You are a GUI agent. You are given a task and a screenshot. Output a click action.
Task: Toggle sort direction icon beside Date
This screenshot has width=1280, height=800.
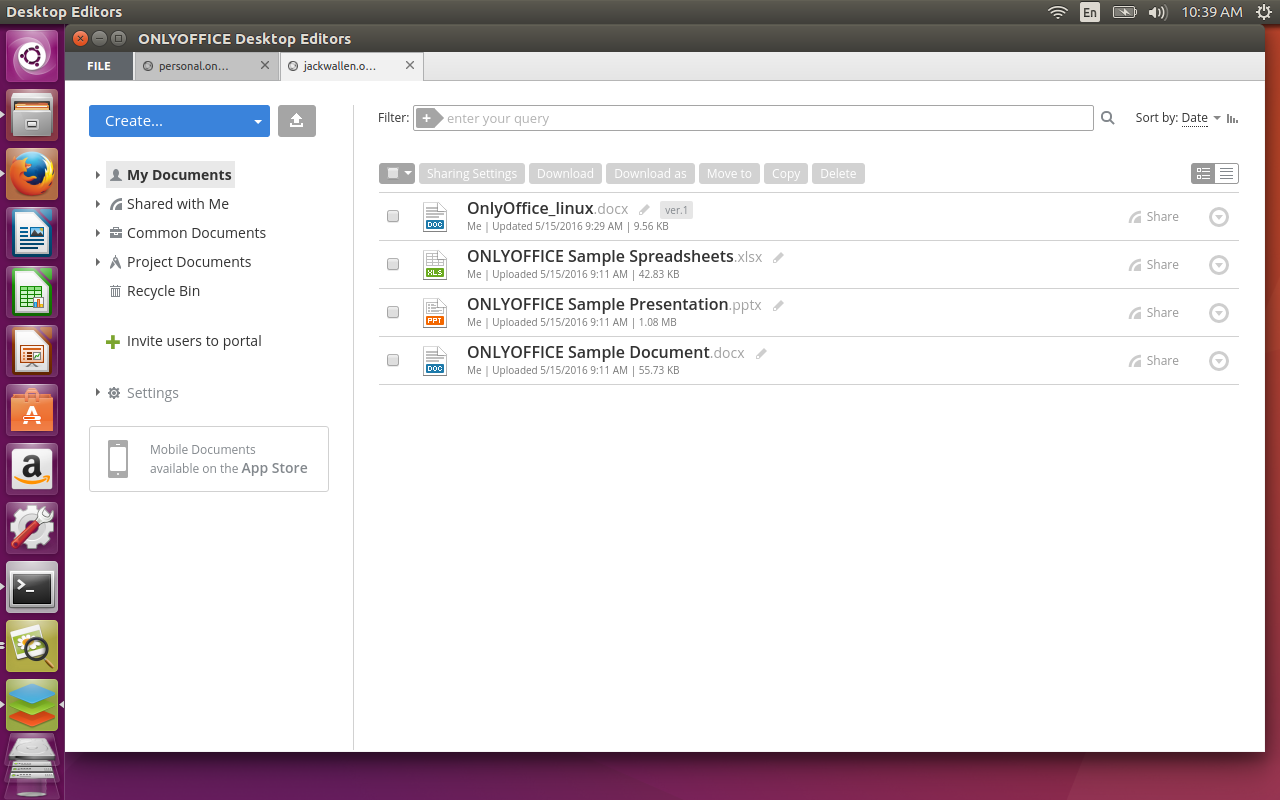(1232, 118)
